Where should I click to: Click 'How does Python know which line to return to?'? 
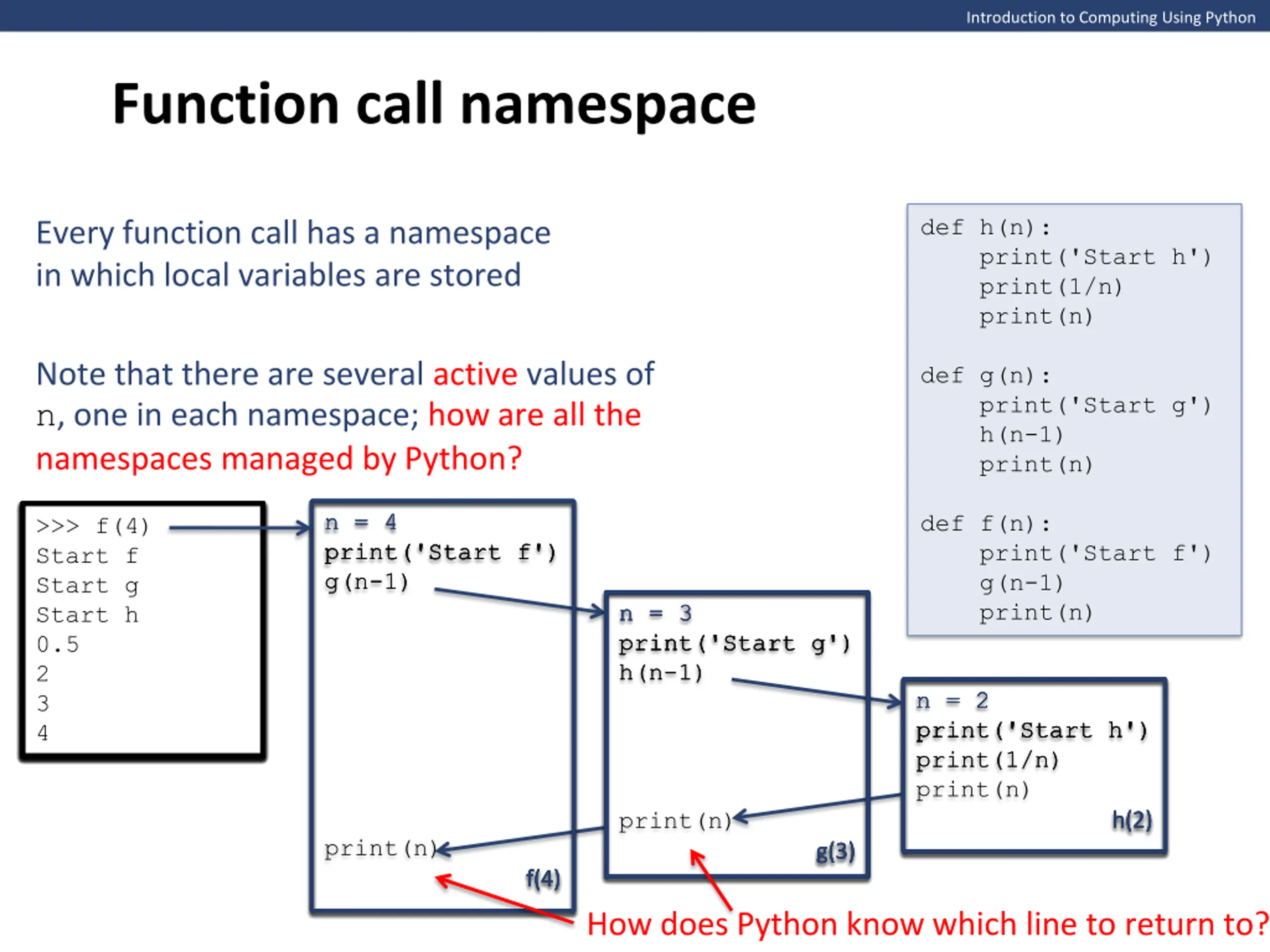pyautogui.click(x=927, y=925)
